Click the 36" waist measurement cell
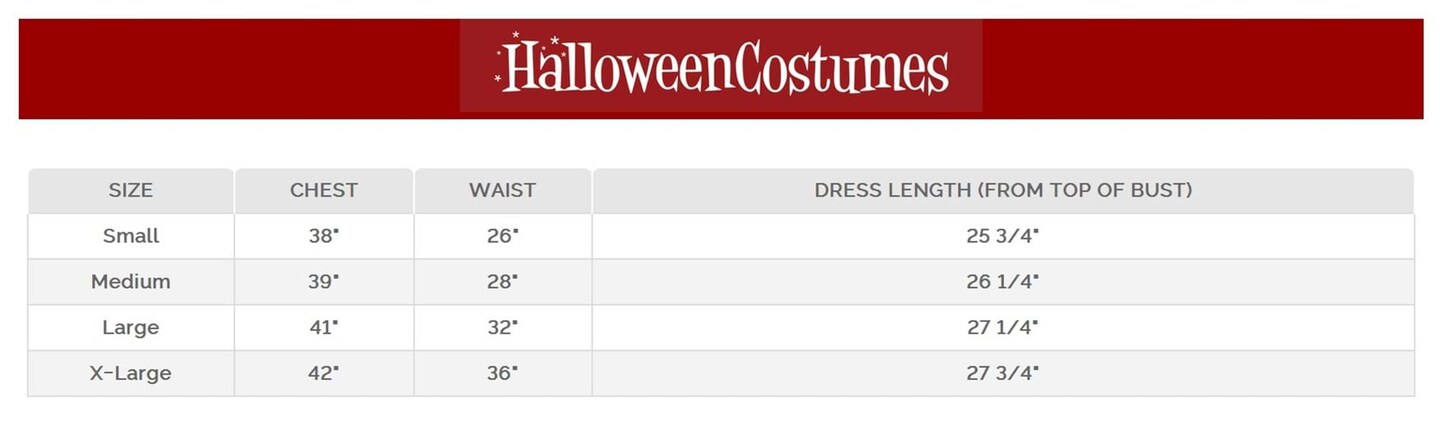This screenshot has width=1440, height=424. [x=502, y=373]
